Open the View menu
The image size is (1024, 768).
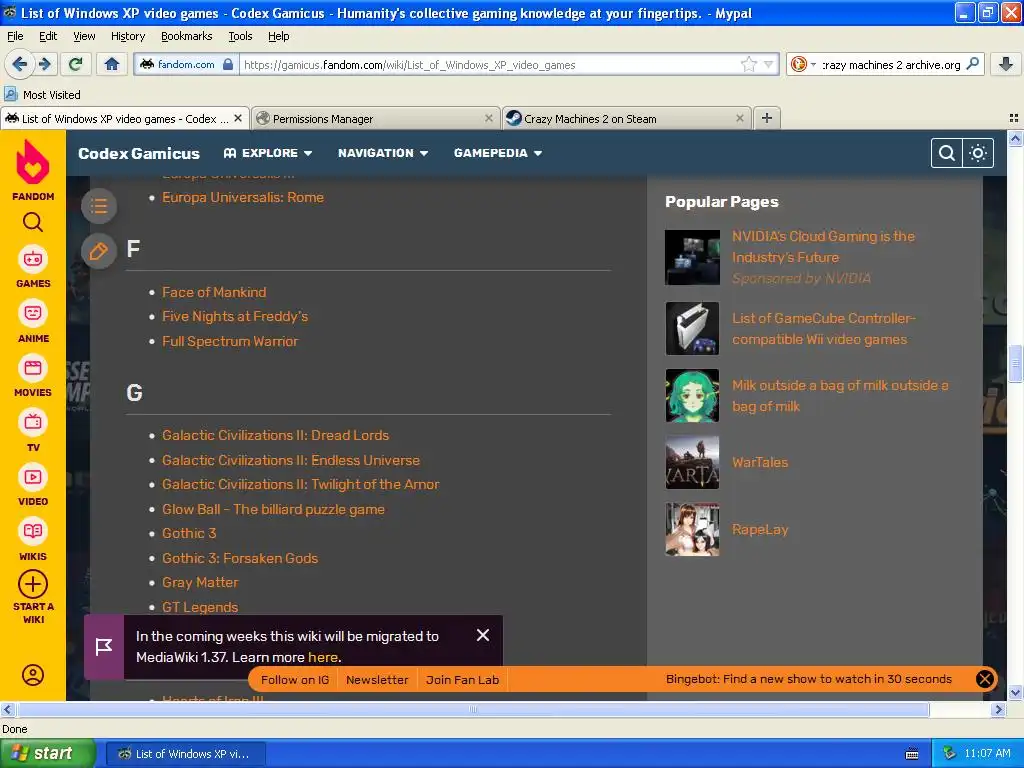[x=84, y=36]
